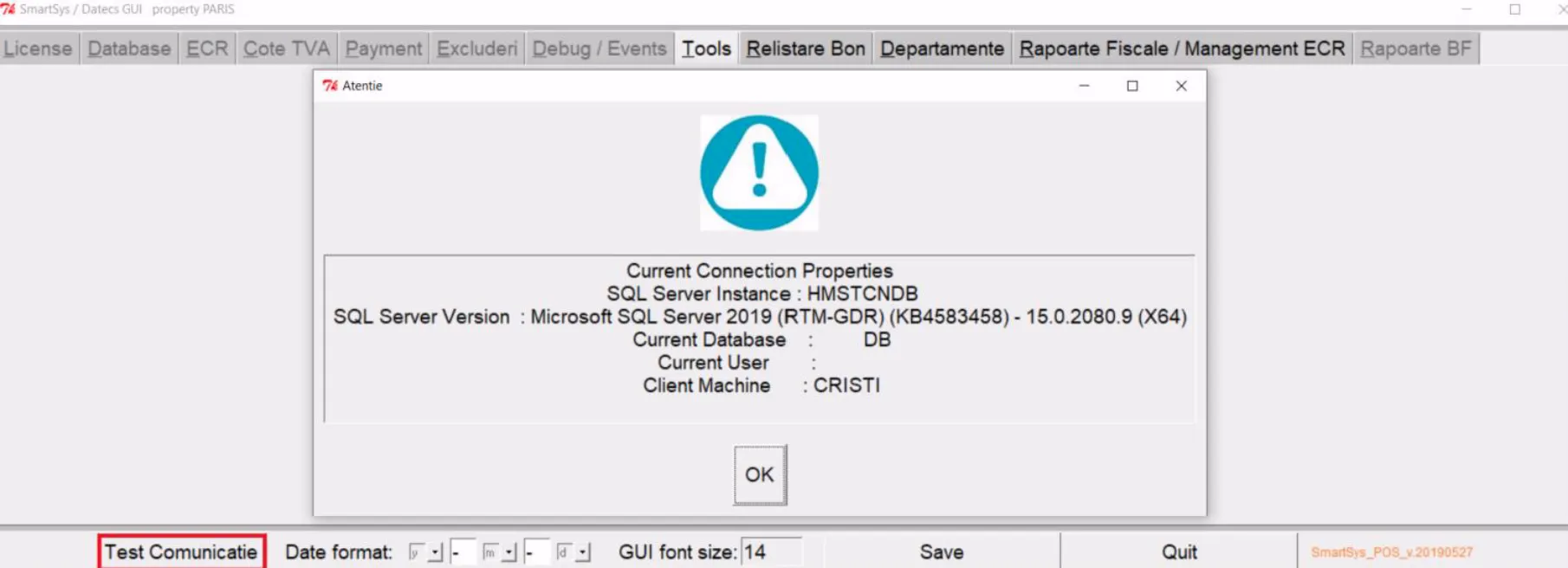Minimize the Atentie dialog
Viewport: 1568px width, 568px height.
point(1084,86)
